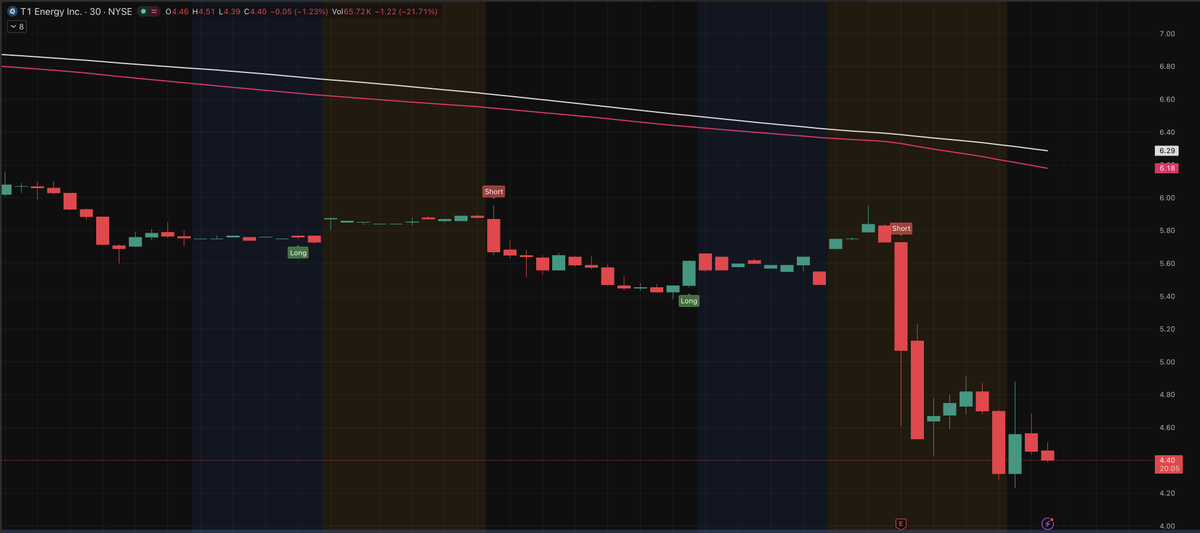Click the low price value 4.39
This screenshot has height=533, width=1200.
230,10
